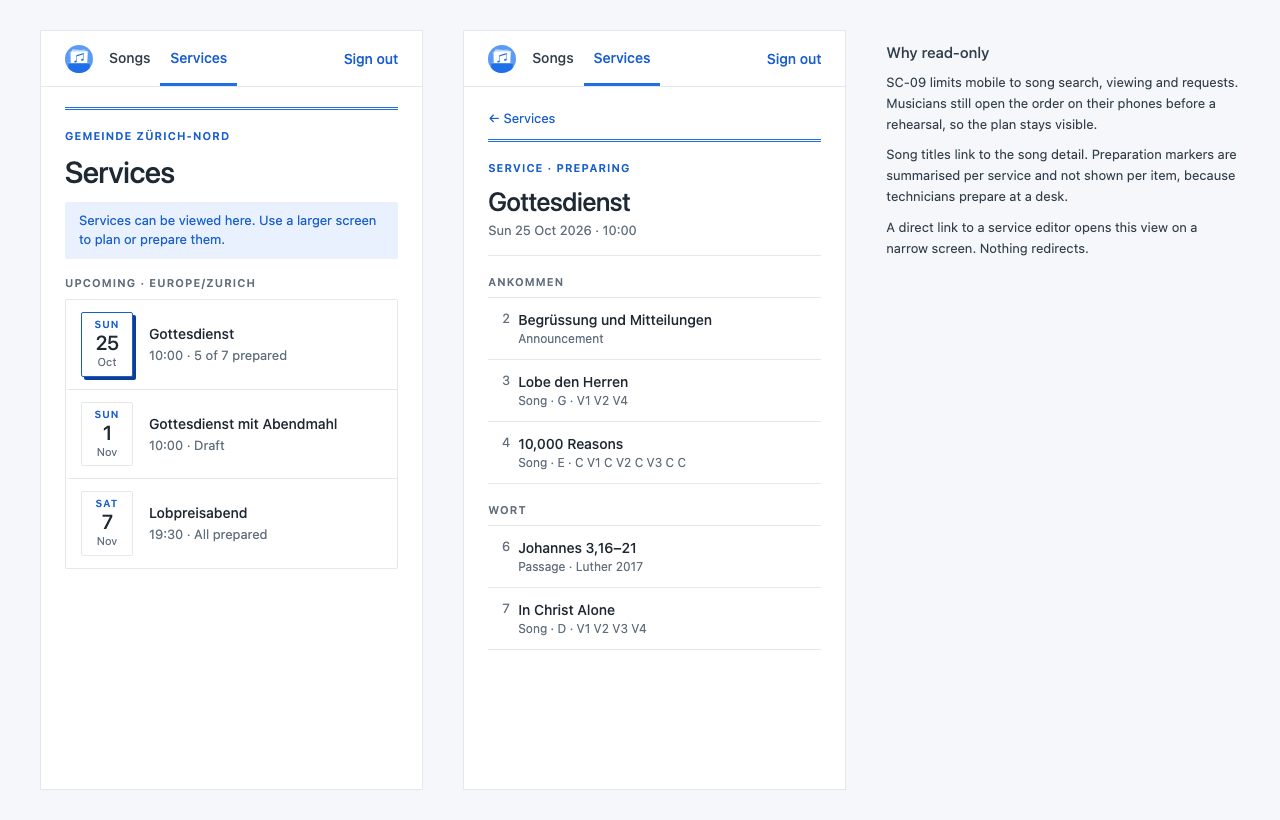Select the Services tab in the left panel
The image size is (1280, 820).
[x=198, y=58]
